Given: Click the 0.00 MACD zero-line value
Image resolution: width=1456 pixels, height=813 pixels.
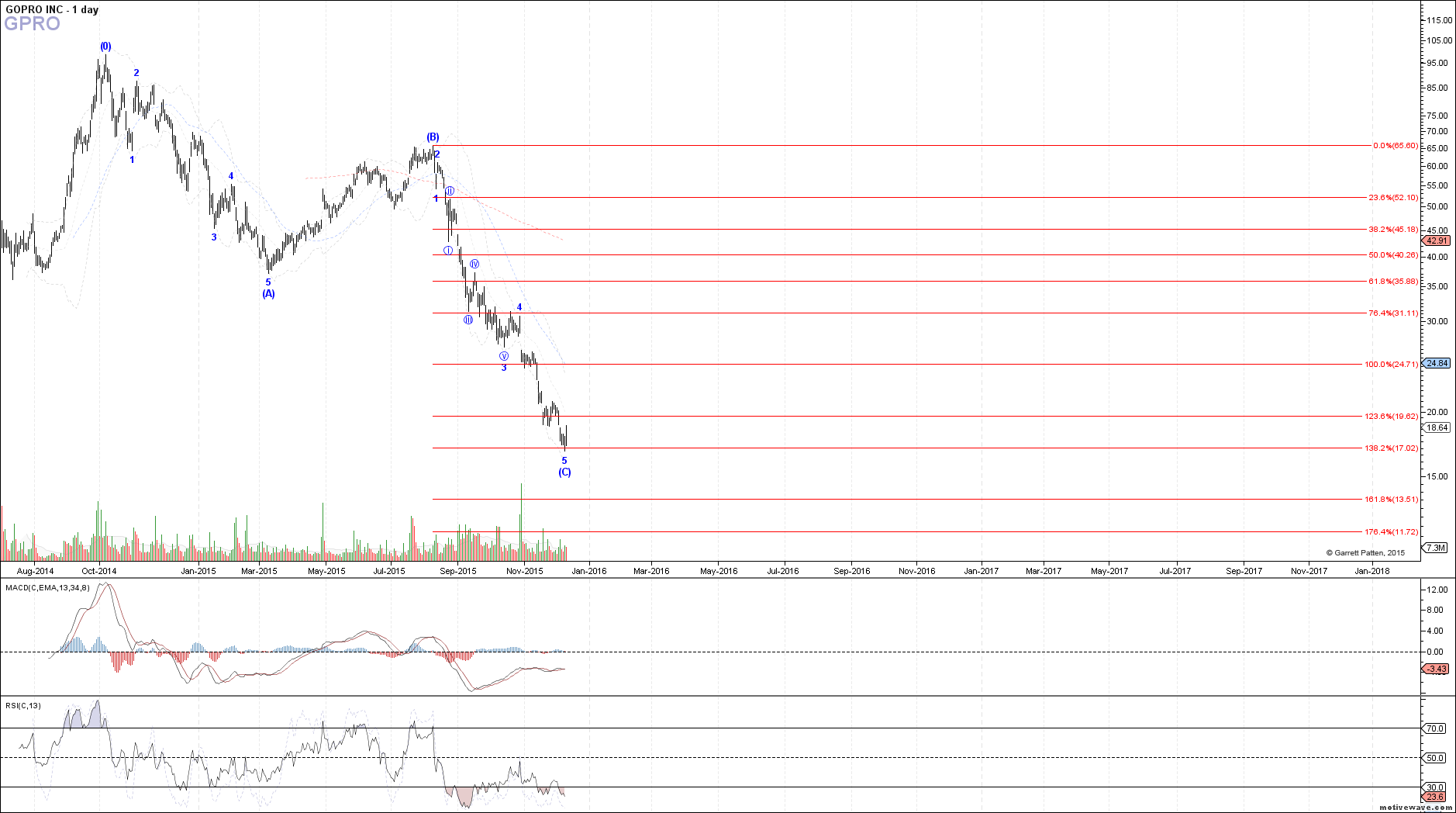Looking at the screenshot, I should click(x=1435, y=652).
